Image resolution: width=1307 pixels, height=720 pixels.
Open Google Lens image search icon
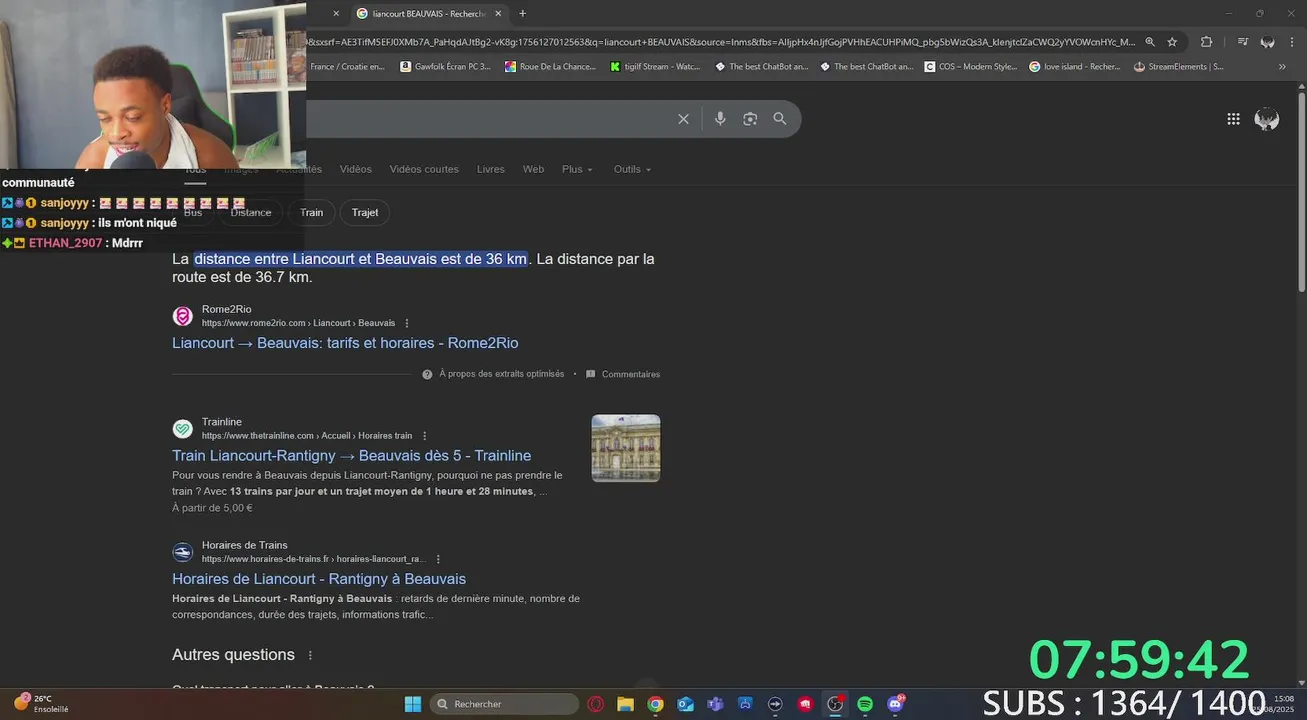tap(750, 119)
